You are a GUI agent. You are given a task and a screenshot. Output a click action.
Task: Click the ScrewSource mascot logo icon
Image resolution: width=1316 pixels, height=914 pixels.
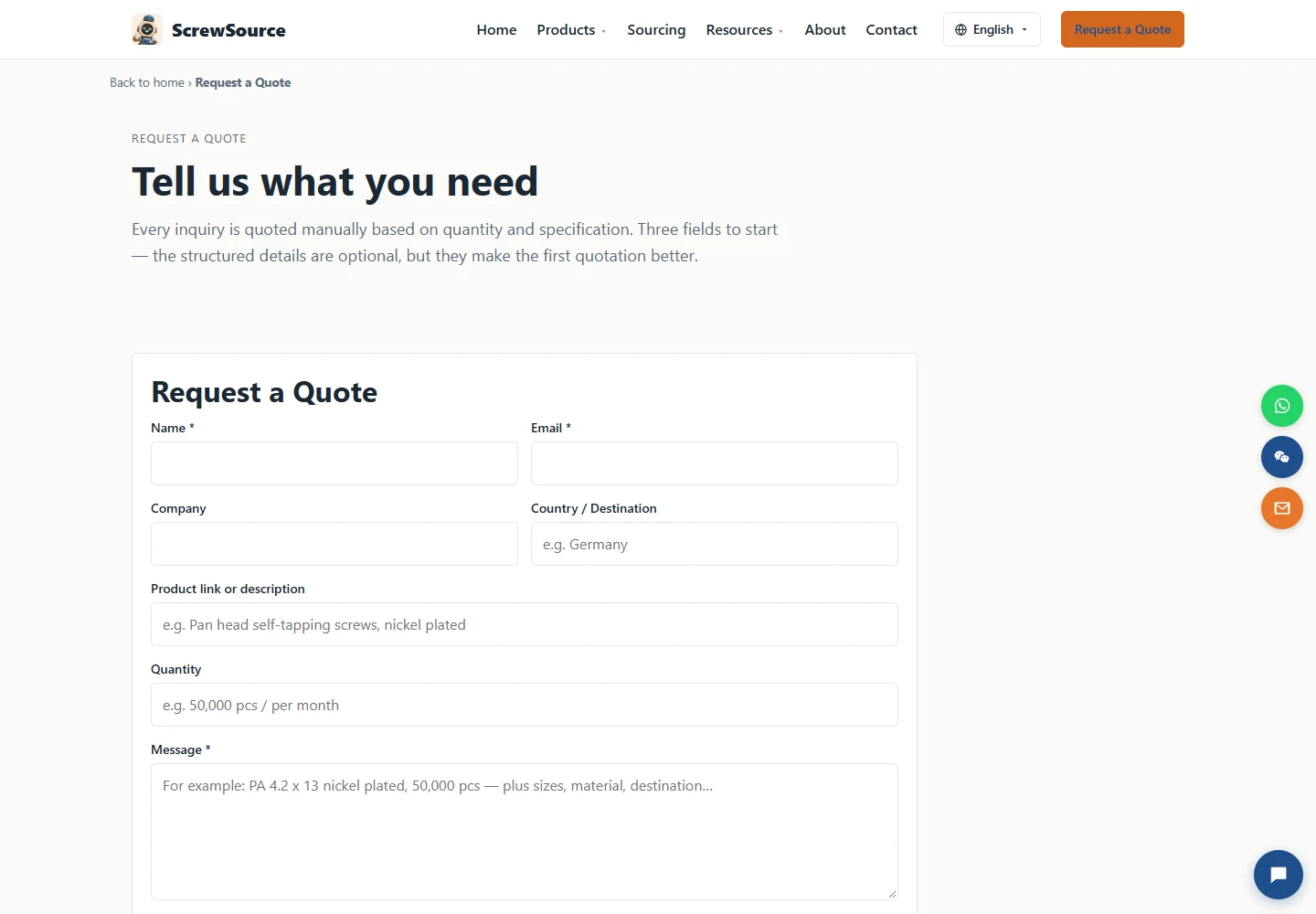pyautogui.click(x=147, y=29)
